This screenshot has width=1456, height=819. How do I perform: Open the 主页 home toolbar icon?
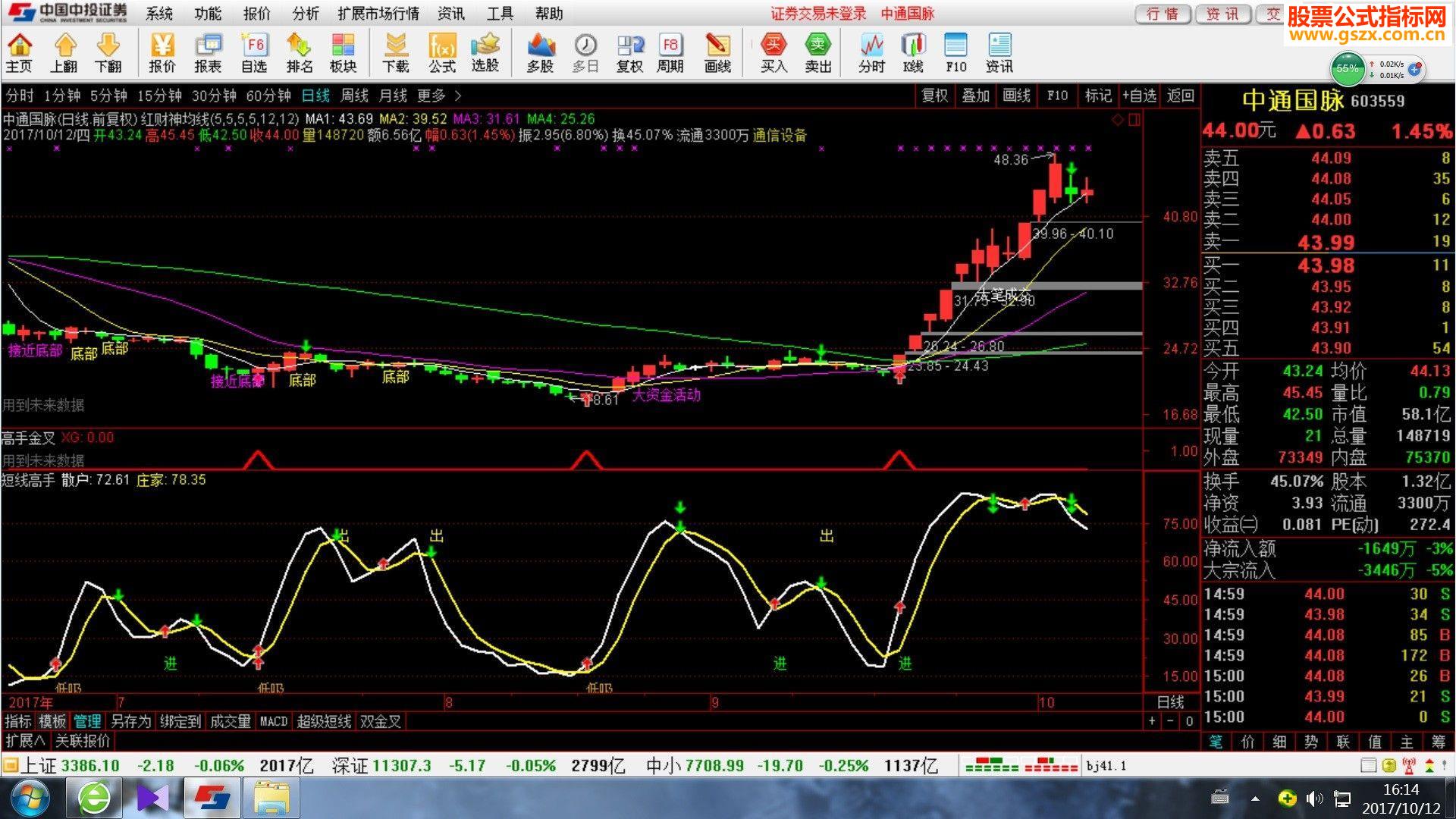[x=19, y=53]
